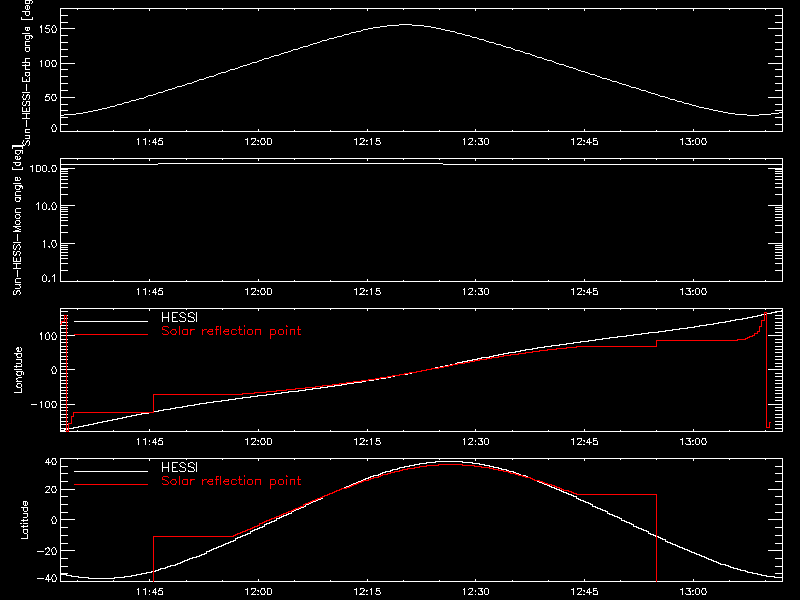Click the 0.1 tick on Moon angle axis

(x=49, y=278)
